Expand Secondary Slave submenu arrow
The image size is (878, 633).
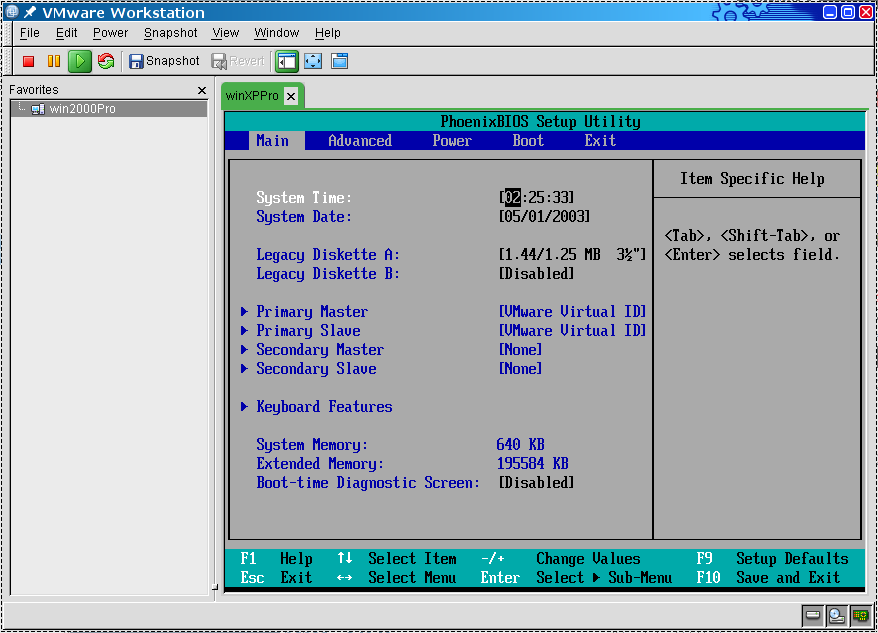(x=244, y=369)
